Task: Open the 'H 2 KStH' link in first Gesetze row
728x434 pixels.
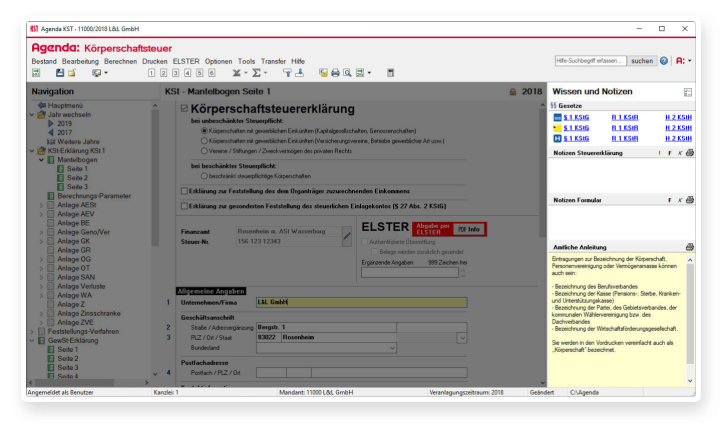Action: point(677,117)
